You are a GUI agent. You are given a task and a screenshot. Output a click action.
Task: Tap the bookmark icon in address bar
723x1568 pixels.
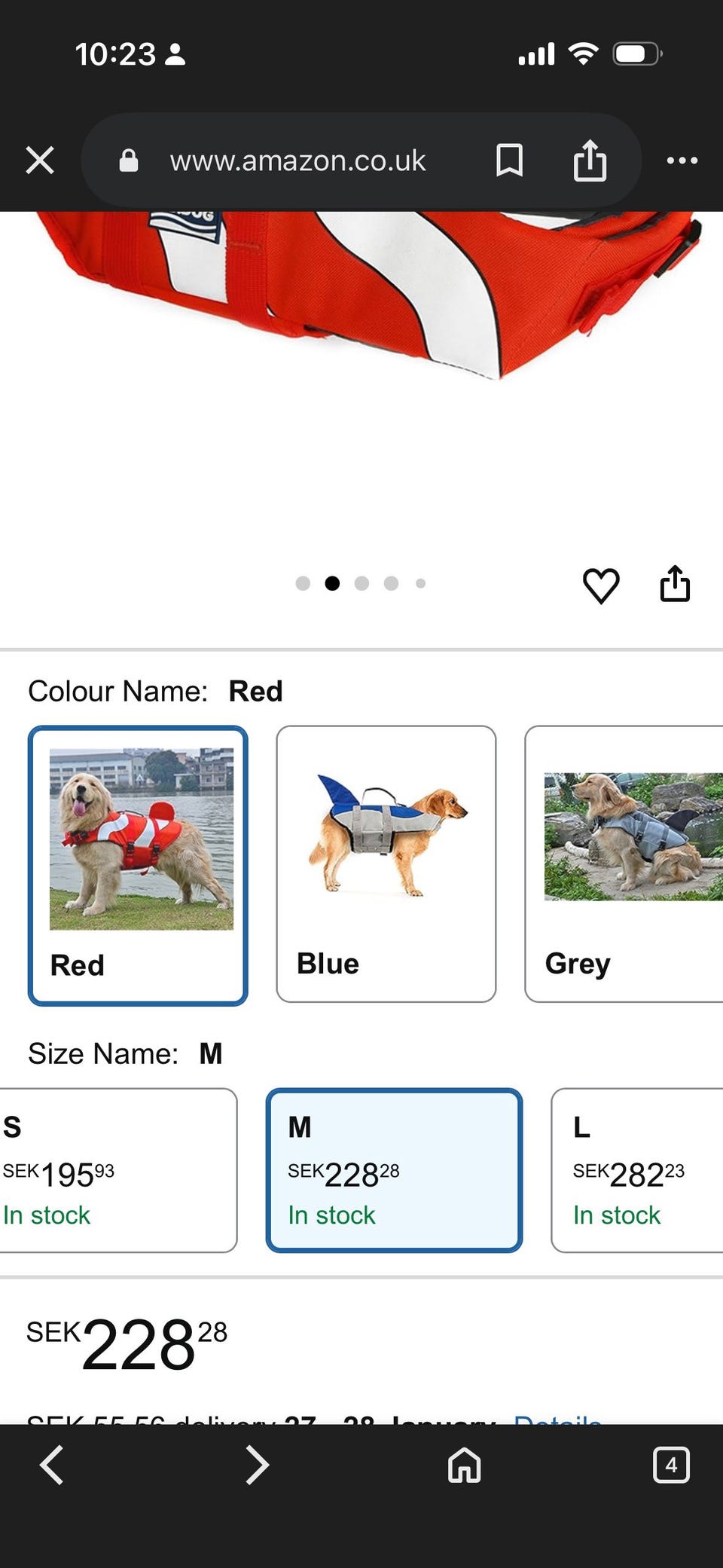point(509,160)
